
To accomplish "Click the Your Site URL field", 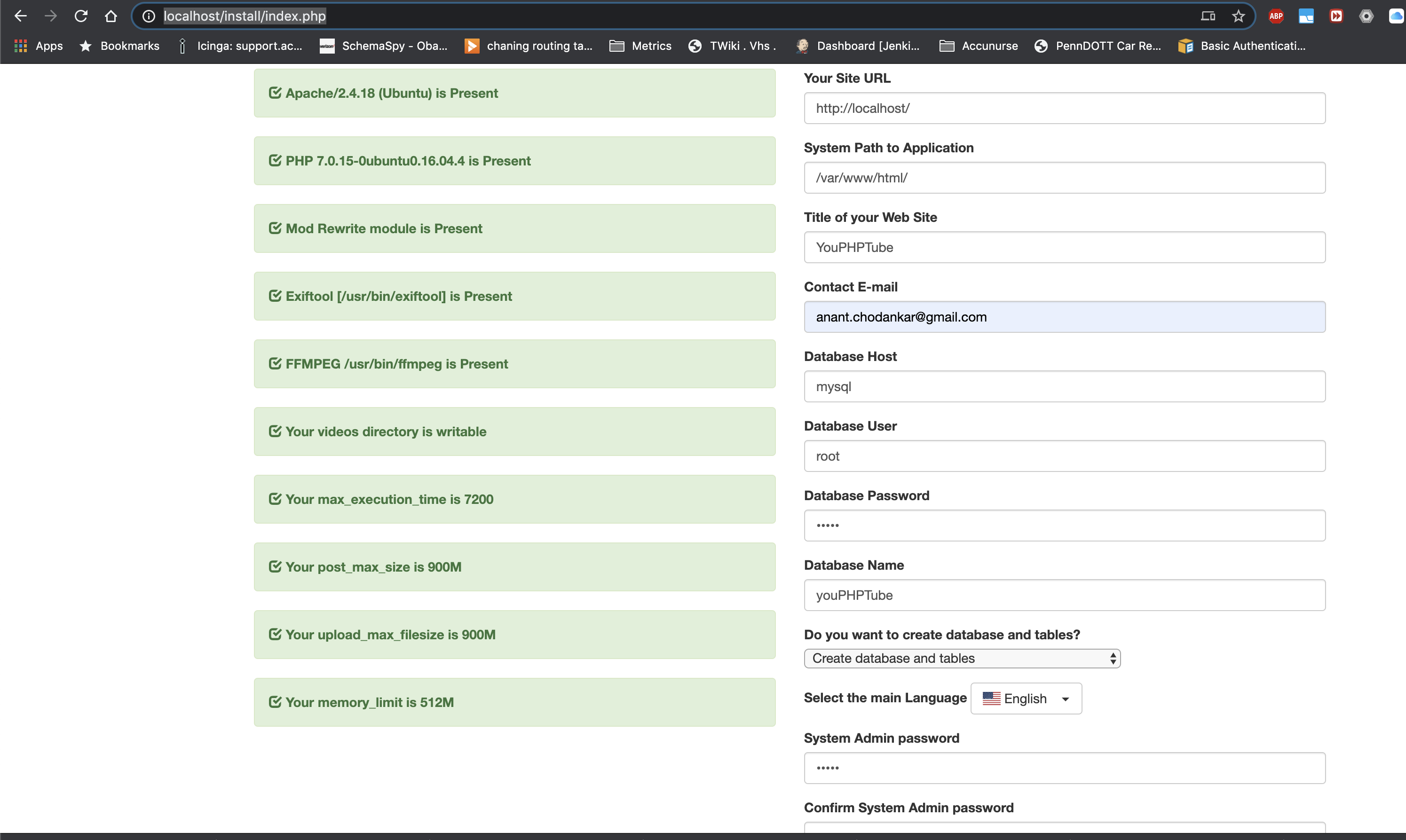I will (1064, 108).
